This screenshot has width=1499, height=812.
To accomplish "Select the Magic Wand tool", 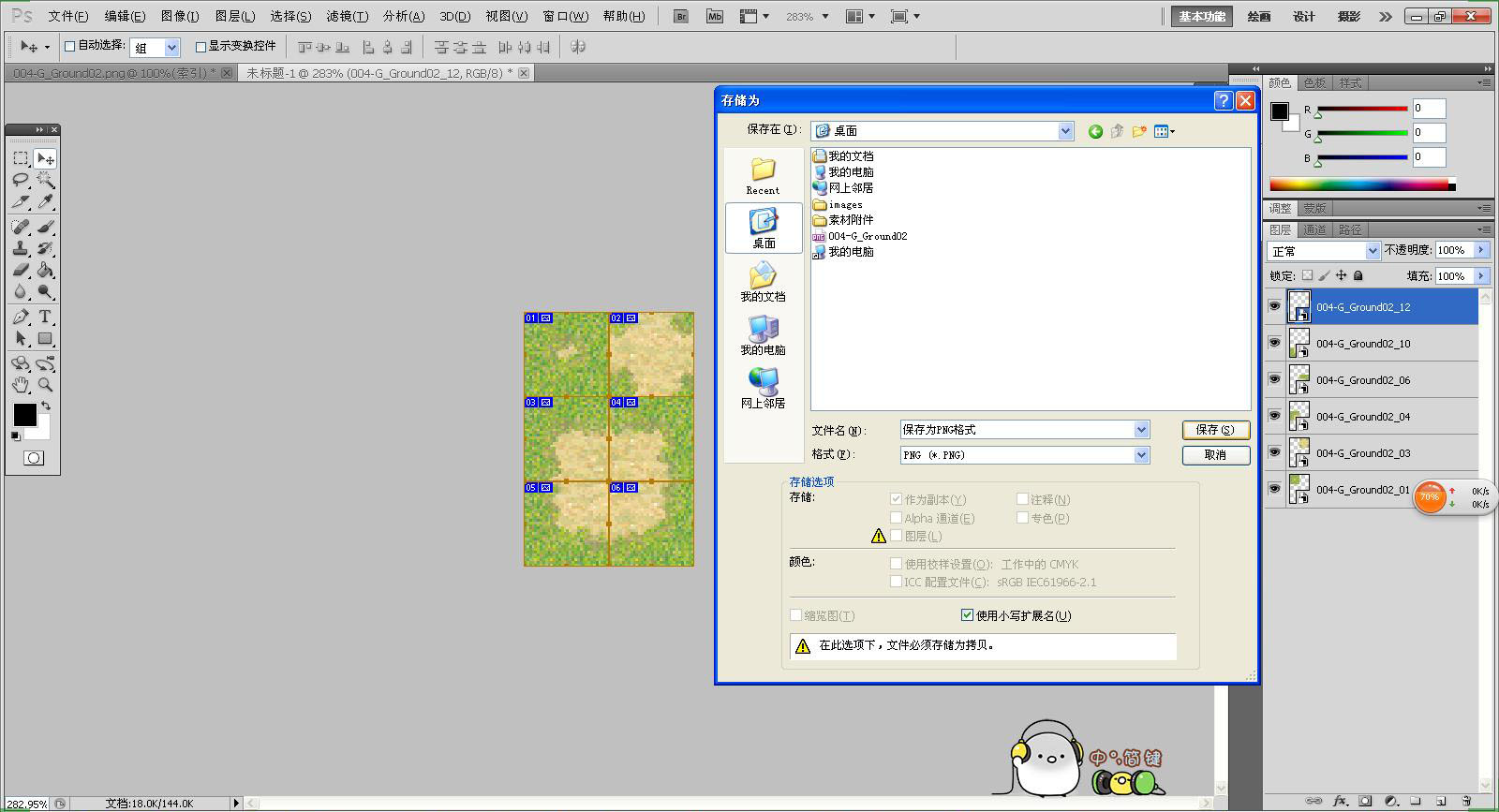I will pyautogui.click(x=45, y=180).
